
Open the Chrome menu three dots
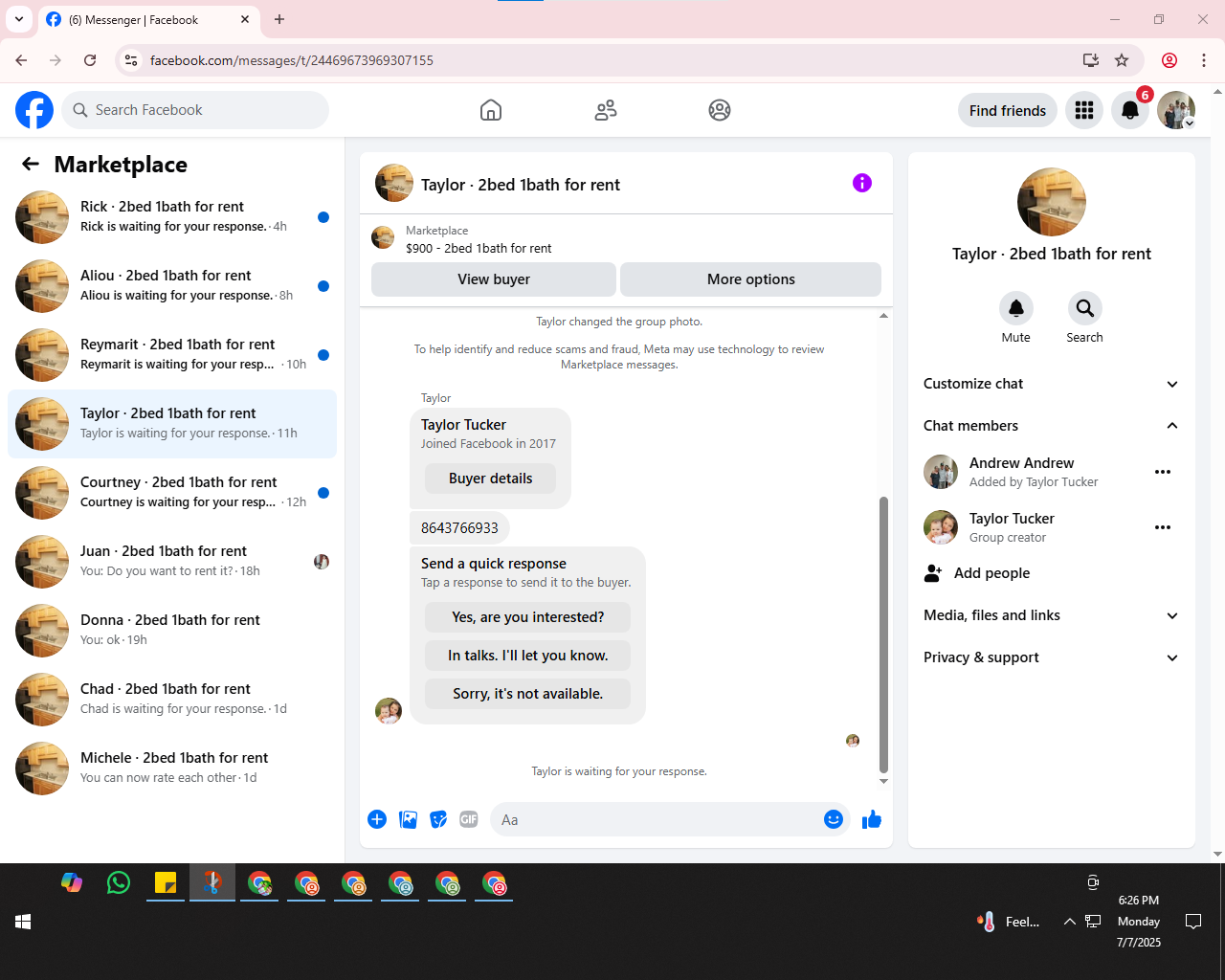[x=1204, y=60]
